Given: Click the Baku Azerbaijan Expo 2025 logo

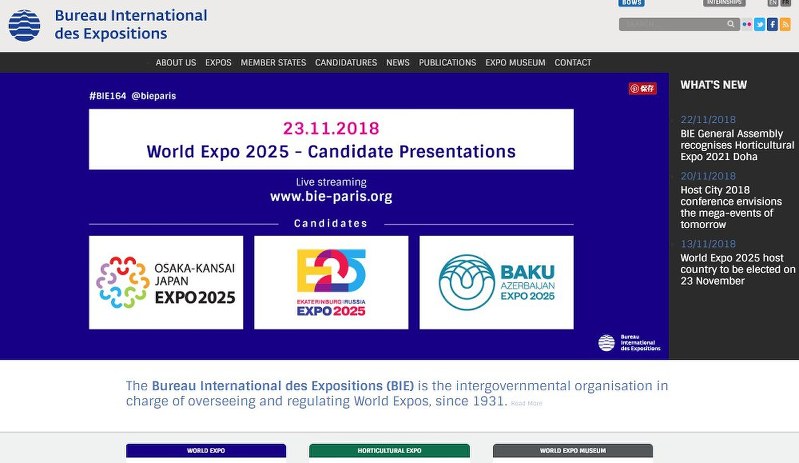Looking at the screenshot, I should click(x=496, y=282).
